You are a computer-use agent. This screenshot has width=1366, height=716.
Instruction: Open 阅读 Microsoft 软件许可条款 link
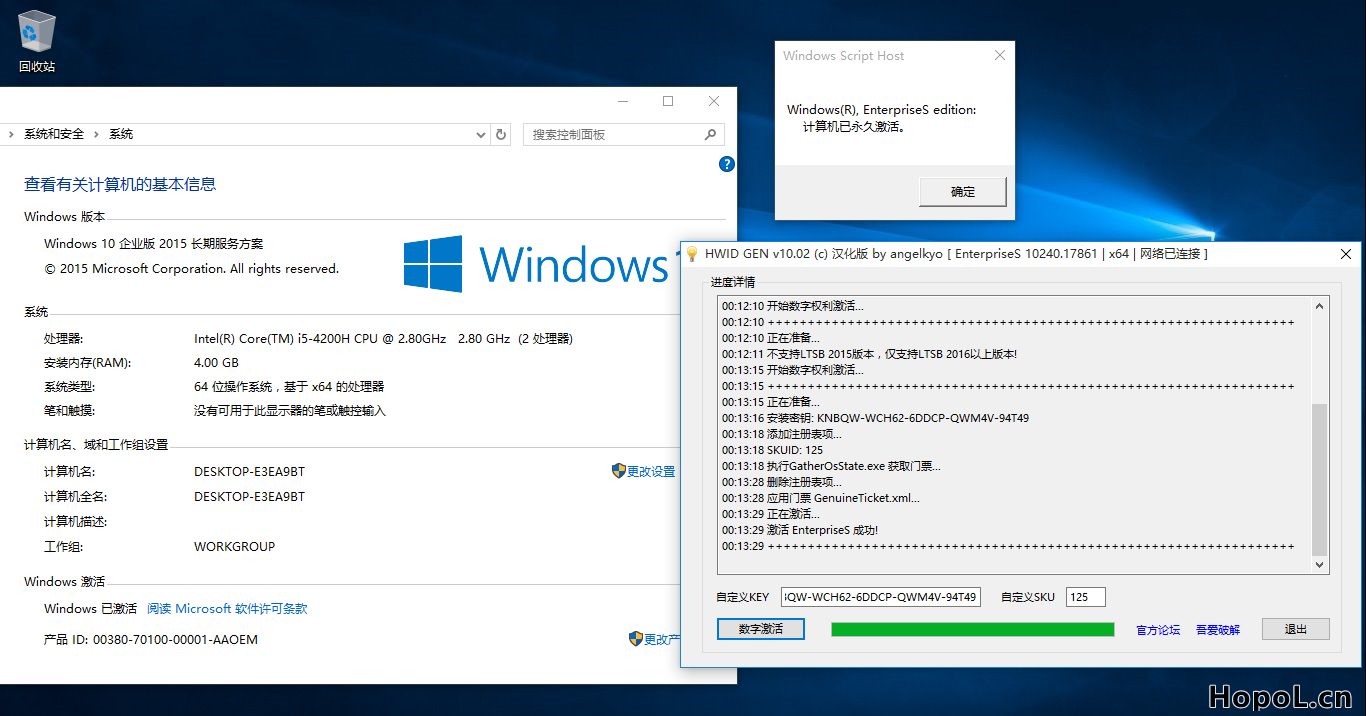227,609
